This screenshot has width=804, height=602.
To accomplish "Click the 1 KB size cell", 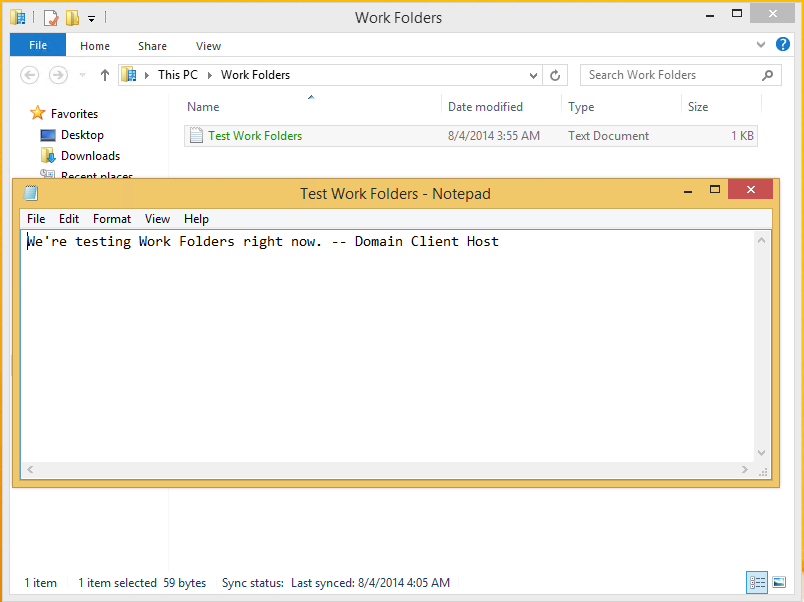I will point(742,136).
